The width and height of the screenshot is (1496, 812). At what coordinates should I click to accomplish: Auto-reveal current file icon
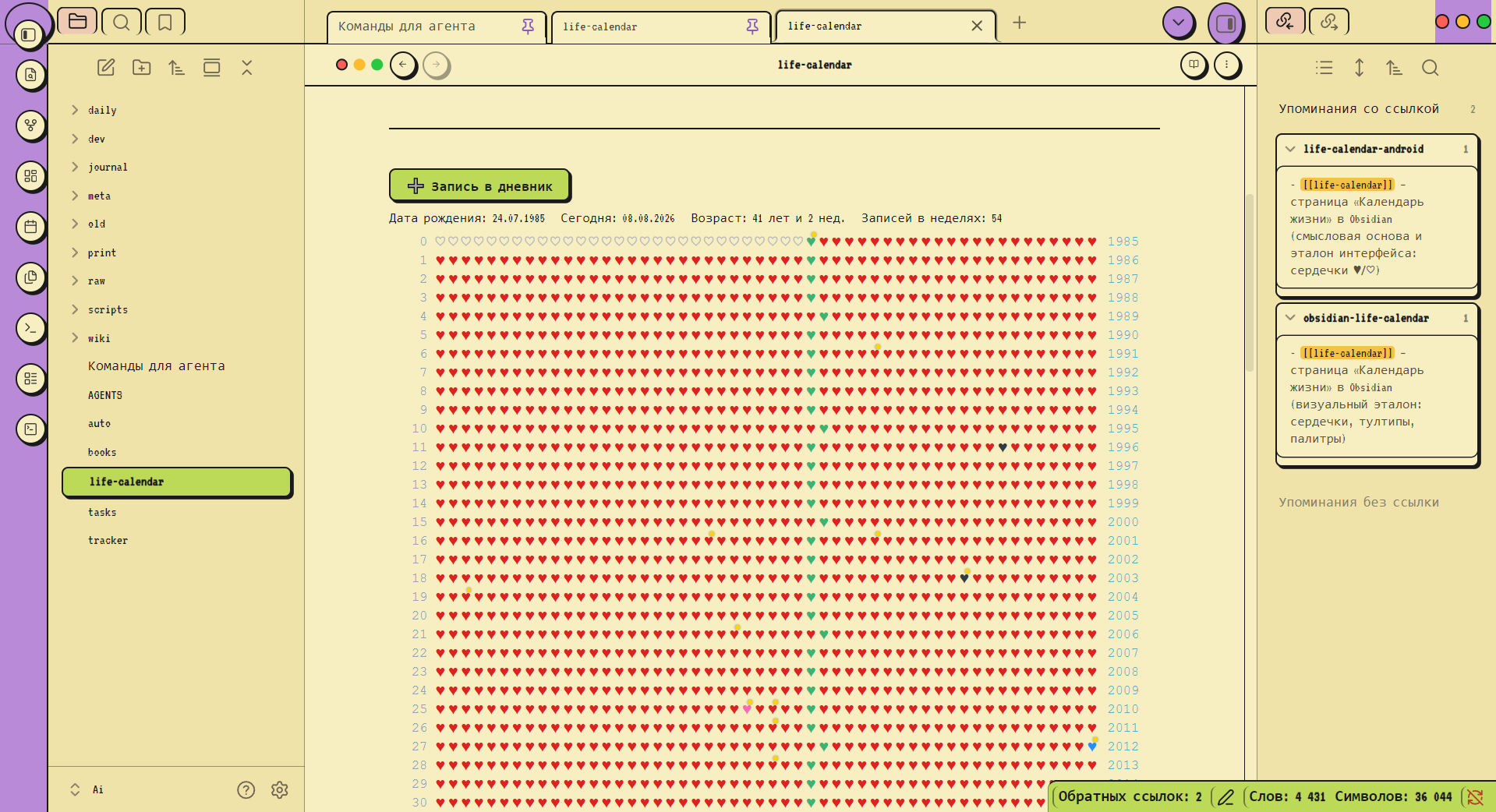(211, 68)
